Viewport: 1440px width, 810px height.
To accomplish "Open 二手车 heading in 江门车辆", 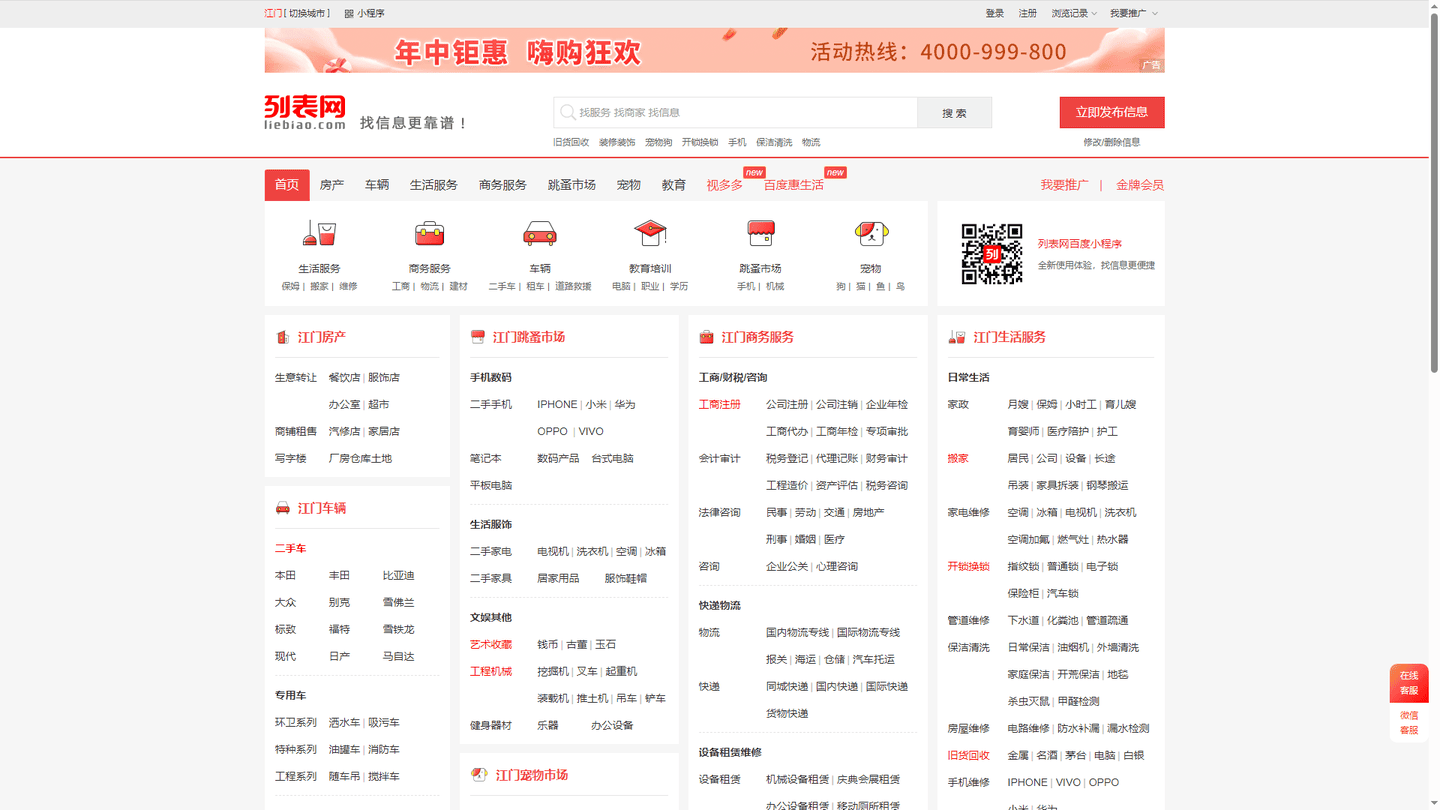I will pos(291,549).
